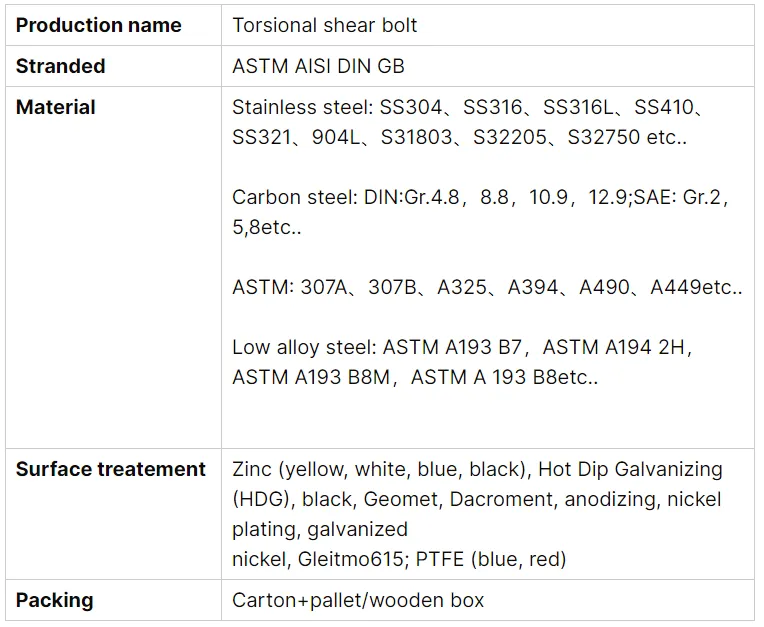This screenshot has height=627, width=764.
Task: Click the ASTM AISI DIN GB cell
Action: 318,66
